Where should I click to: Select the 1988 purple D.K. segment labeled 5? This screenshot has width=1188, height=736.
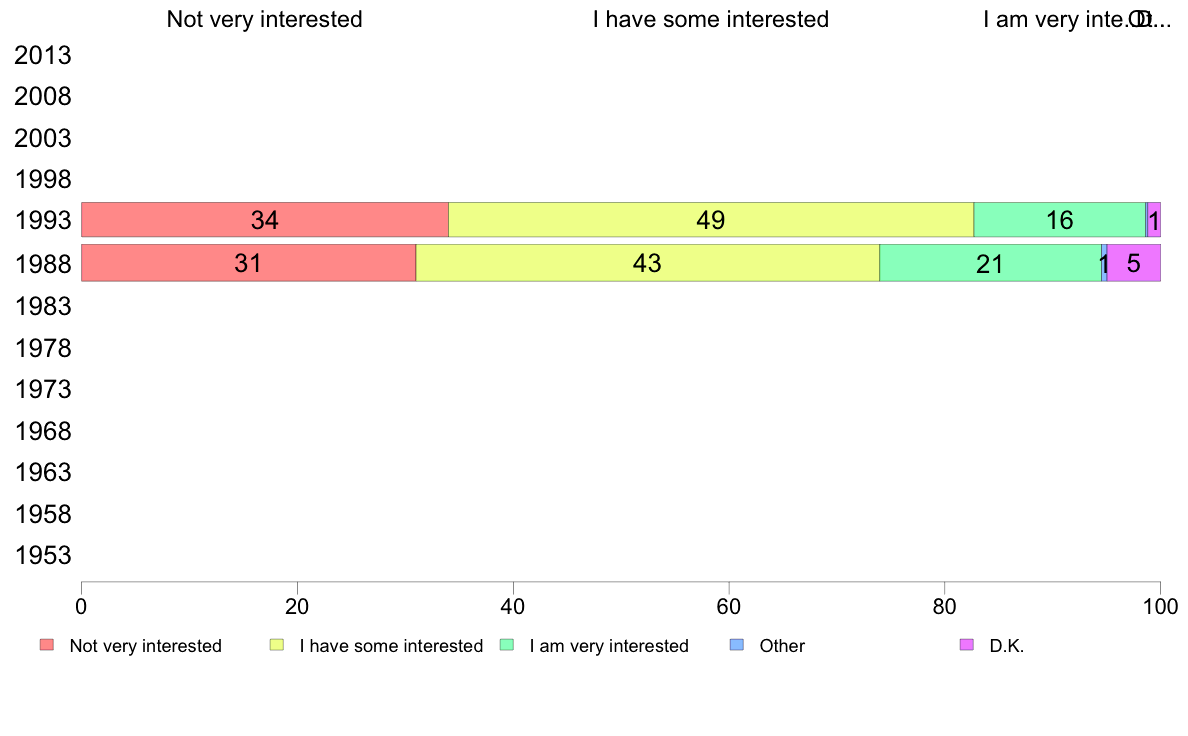click(x=1133, y=263)
